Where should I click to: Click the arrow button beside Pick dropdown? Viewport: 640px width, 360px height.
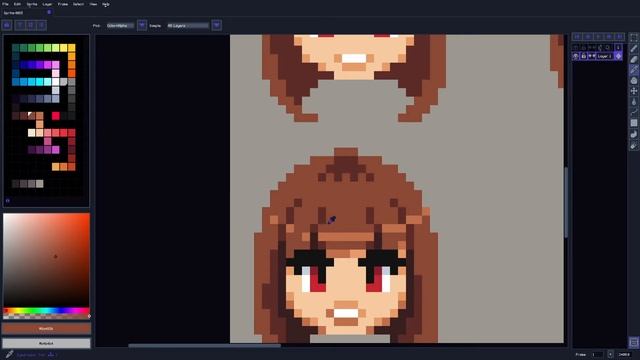[142, 25]
